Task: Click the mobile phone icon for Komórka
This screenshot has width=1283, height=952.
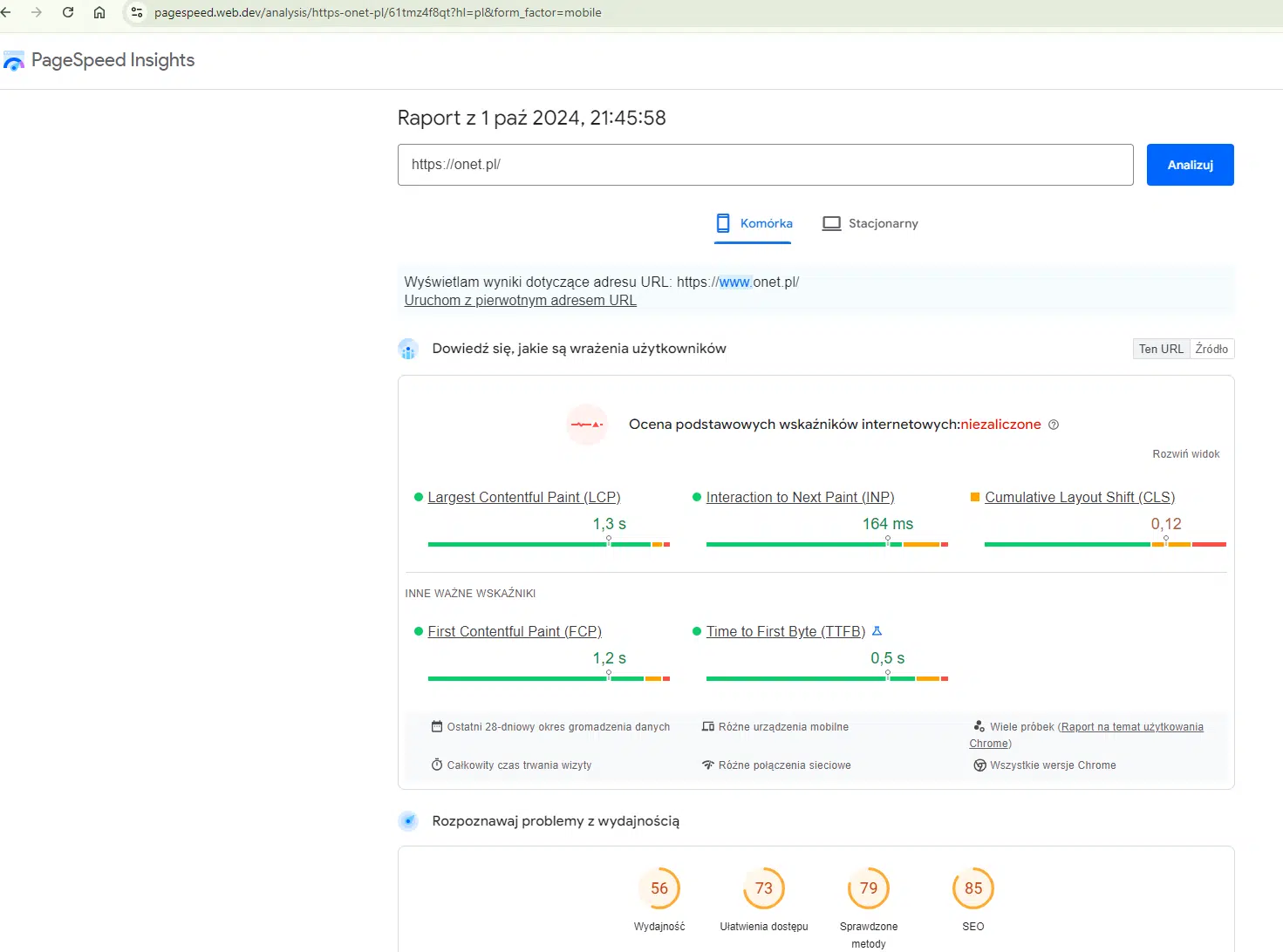Action: coord(723,223)
